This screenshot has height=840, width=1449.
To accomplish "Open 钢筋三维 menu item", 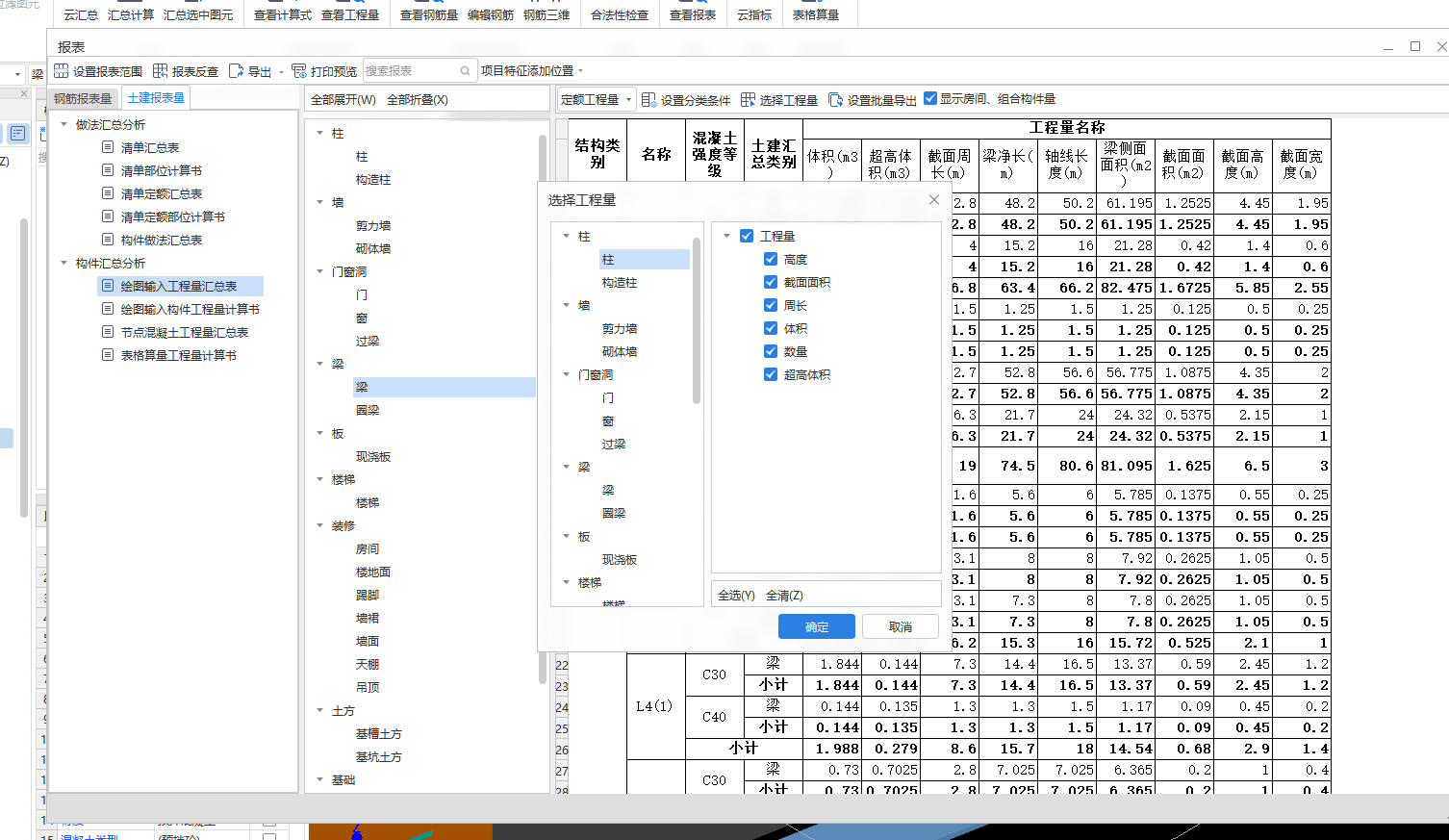I will (x=547, y=15).
